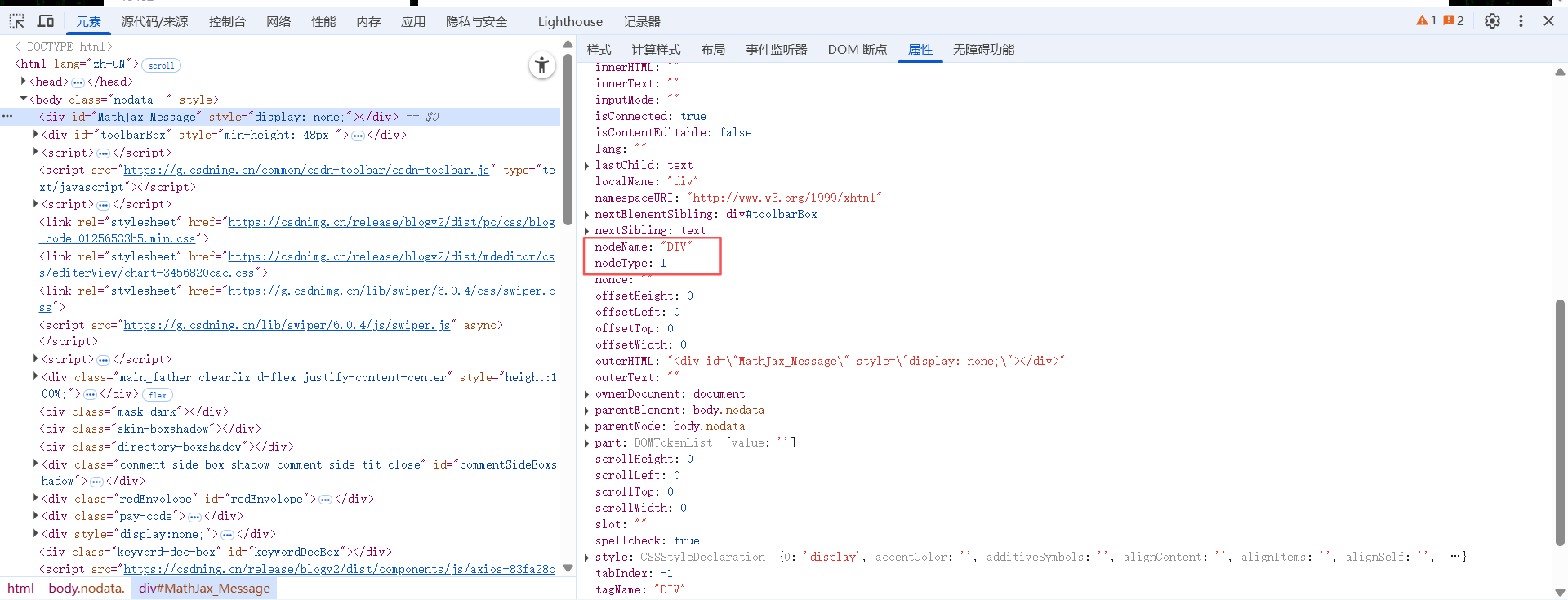The image size is (1568, 600).
Task: Close the DevTools panel
Action: point(1548,21)
